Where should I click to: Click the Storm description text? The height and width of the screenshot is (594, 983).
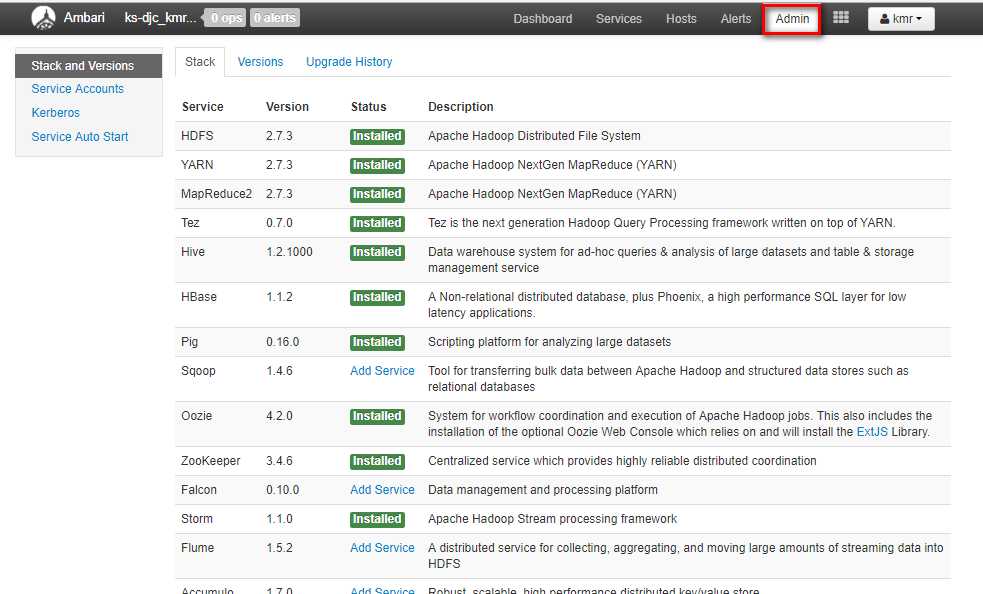552,519
